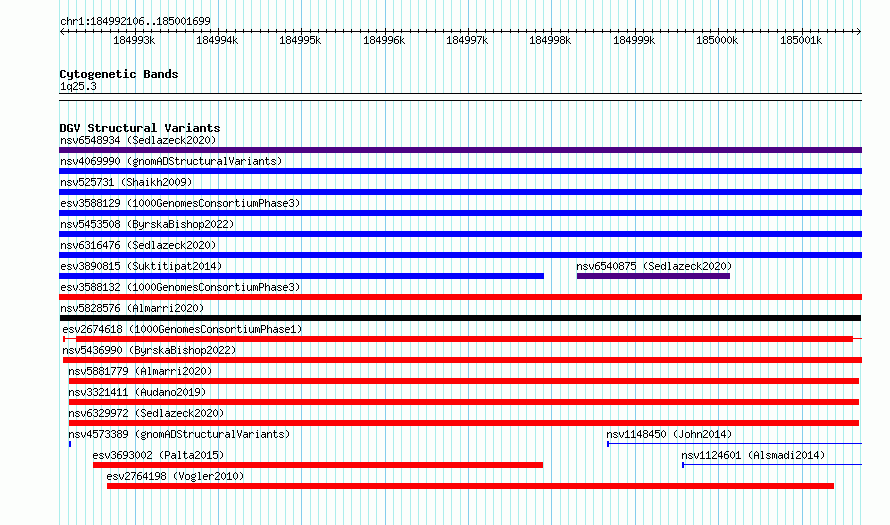The image size is (890, 525).
Task: Open esv3890815 (Suktitipat2014) label
Action: (141, 266)
